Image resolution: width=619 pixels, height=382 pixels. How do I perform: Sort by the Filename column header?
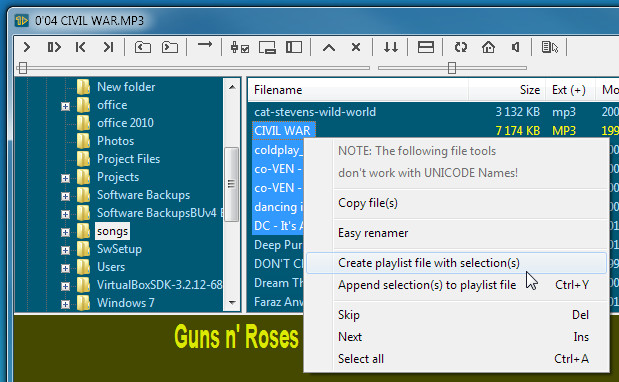[358, 90]
